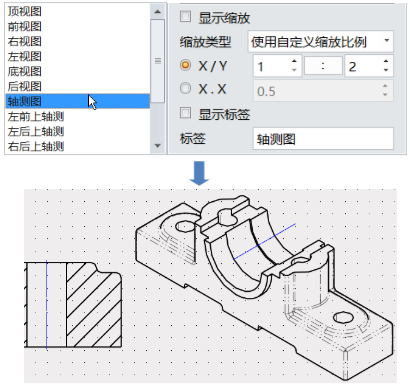Select the X / Y radio button

(x=185, y=65)
